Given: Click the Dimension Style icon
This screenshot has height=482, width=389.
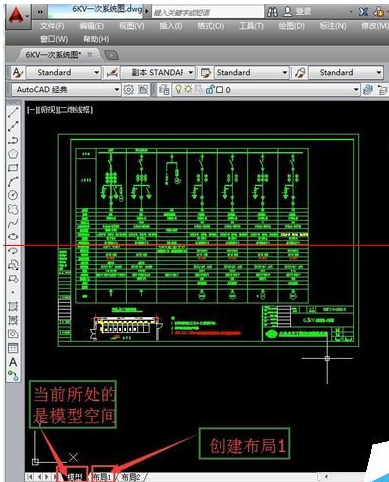Looking at the screenshot, I should click(x=112, y=72).
